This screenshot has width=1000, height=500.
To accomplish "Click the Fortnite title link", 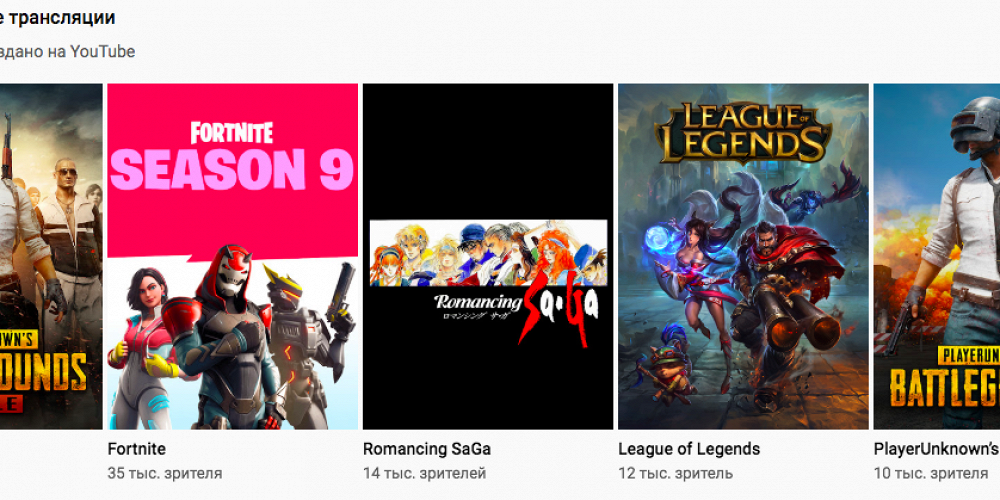I will pyautogui.click(x=136, y=449).
